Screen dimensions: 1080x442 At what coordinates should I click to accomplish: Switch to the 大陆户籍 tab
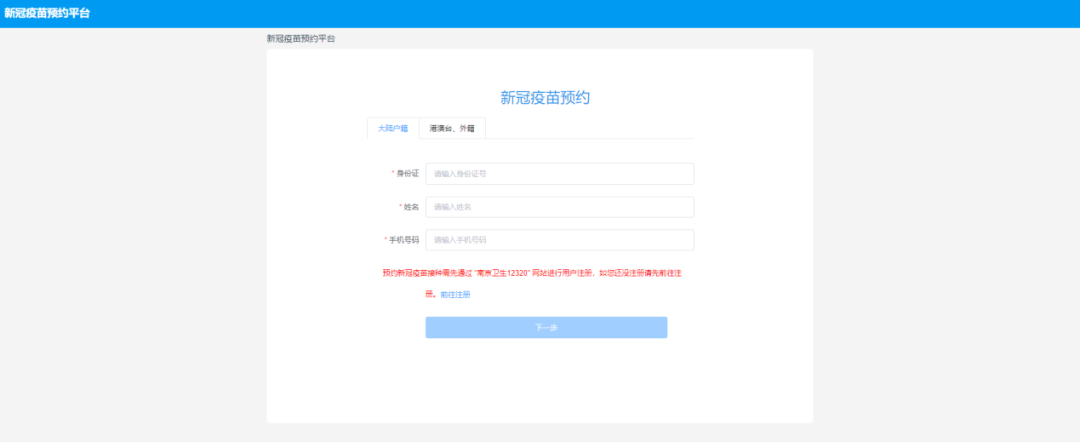pos(393,129)
